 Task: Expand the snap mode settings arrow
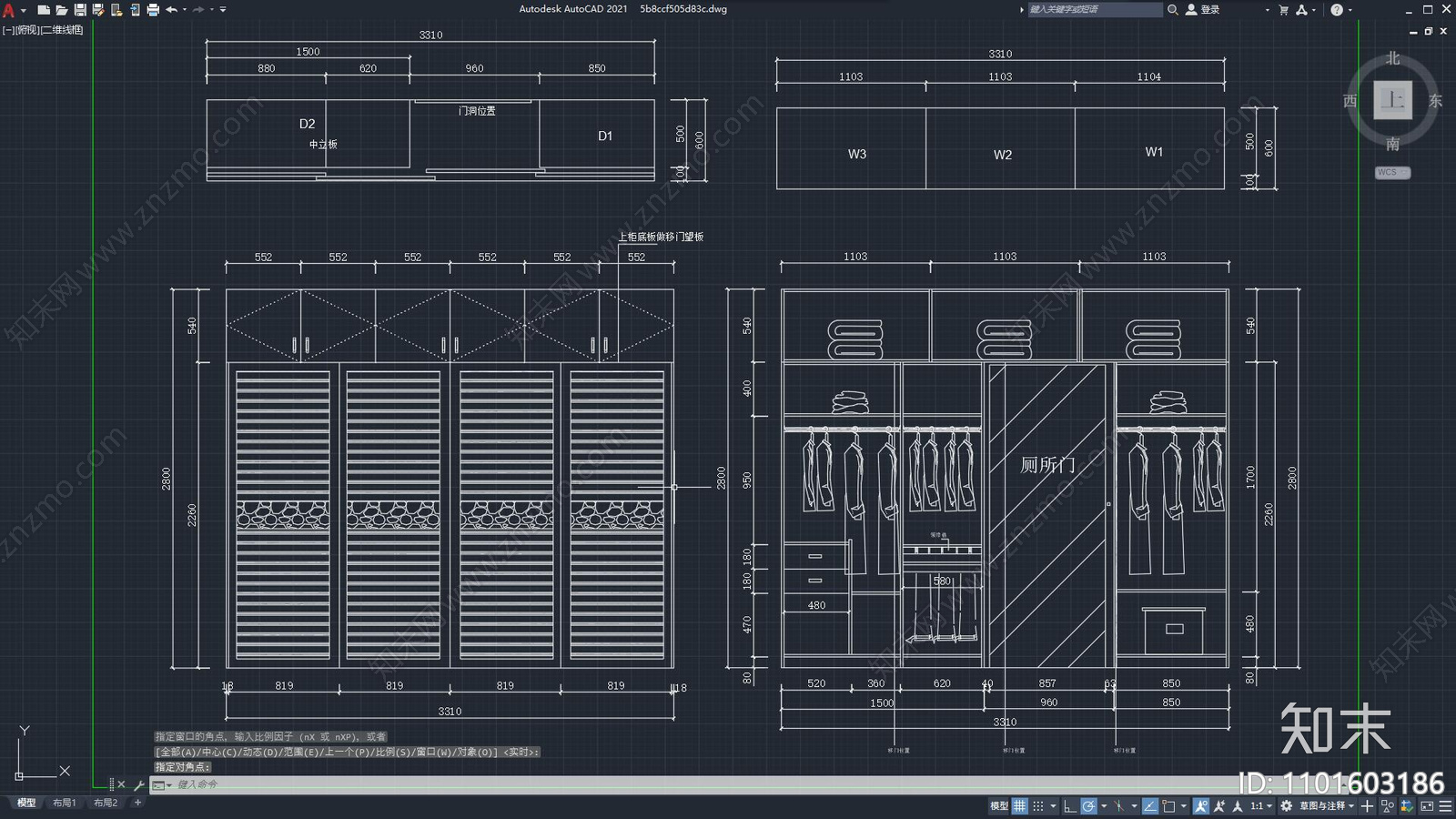[x=1053, y=805]
